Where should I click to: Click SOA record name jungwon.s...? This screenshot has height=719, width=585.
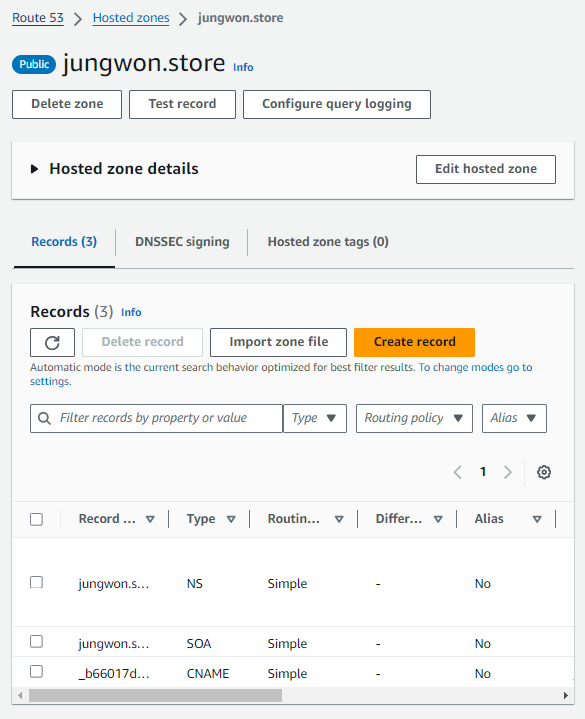click(114, 644)
